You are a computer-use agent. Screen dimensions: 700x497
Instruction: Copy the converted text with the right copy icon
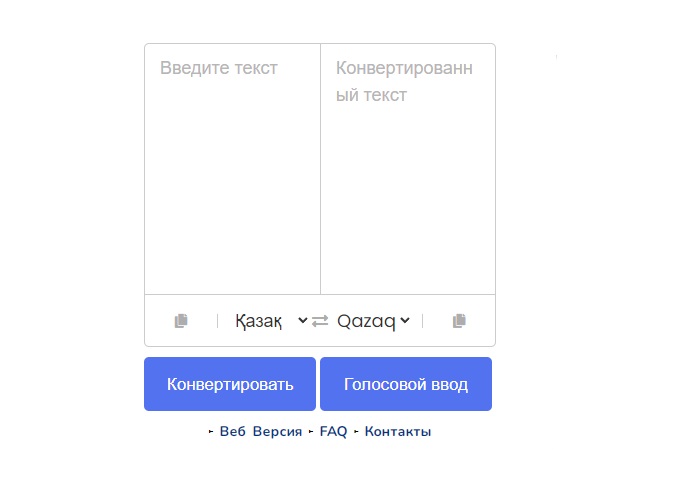[459, 321]
